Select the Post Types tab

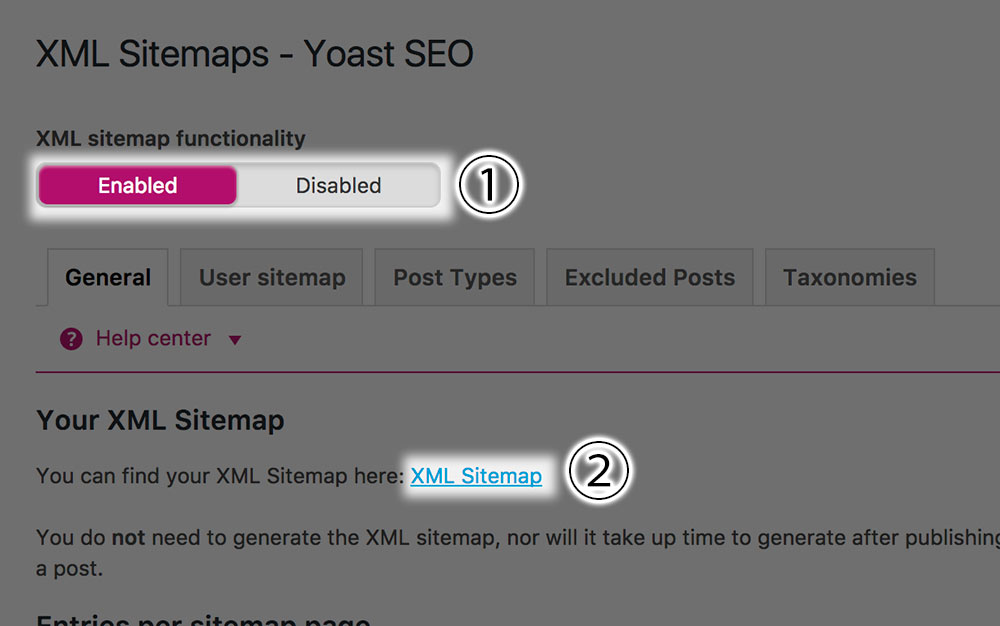click(x=455, y=277)
